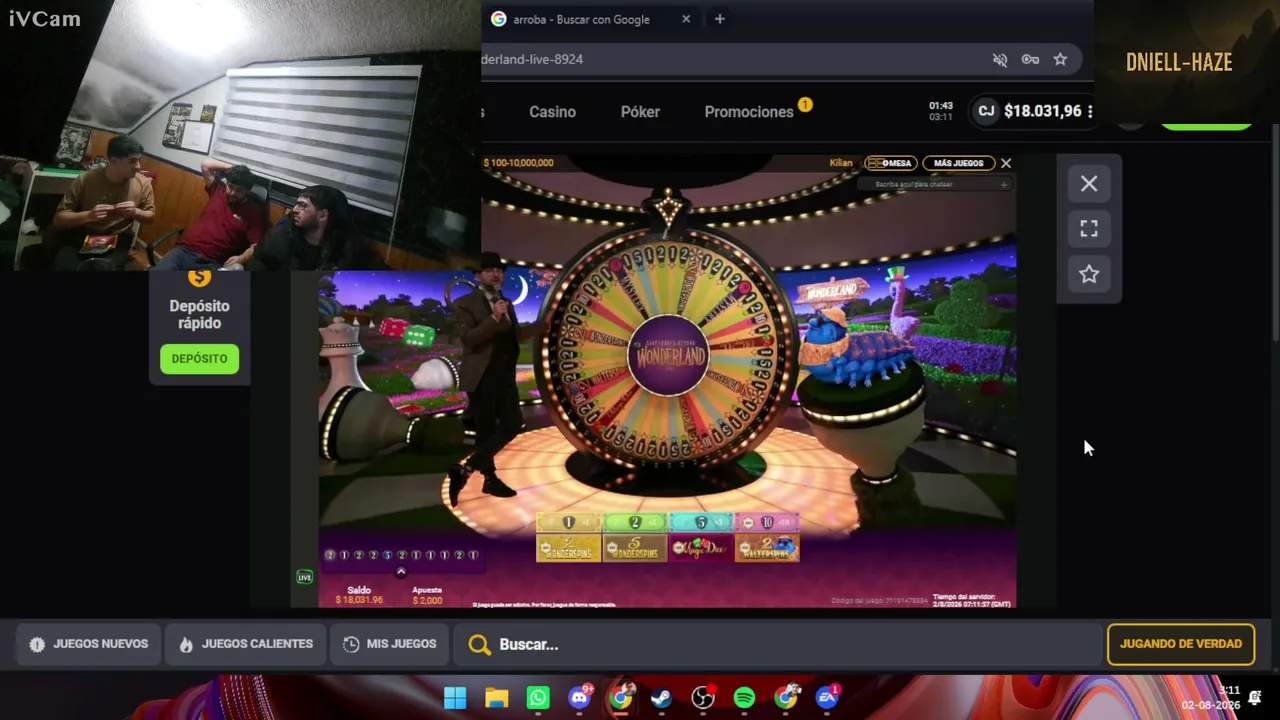Open MIS JUEGOS category
Viewport: 1280px width, 720px height.
click(x=389, y=644)
